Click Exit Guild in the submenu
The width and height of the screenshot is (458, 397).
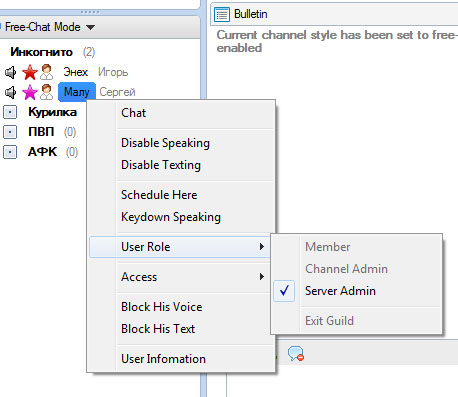(357, 321)
